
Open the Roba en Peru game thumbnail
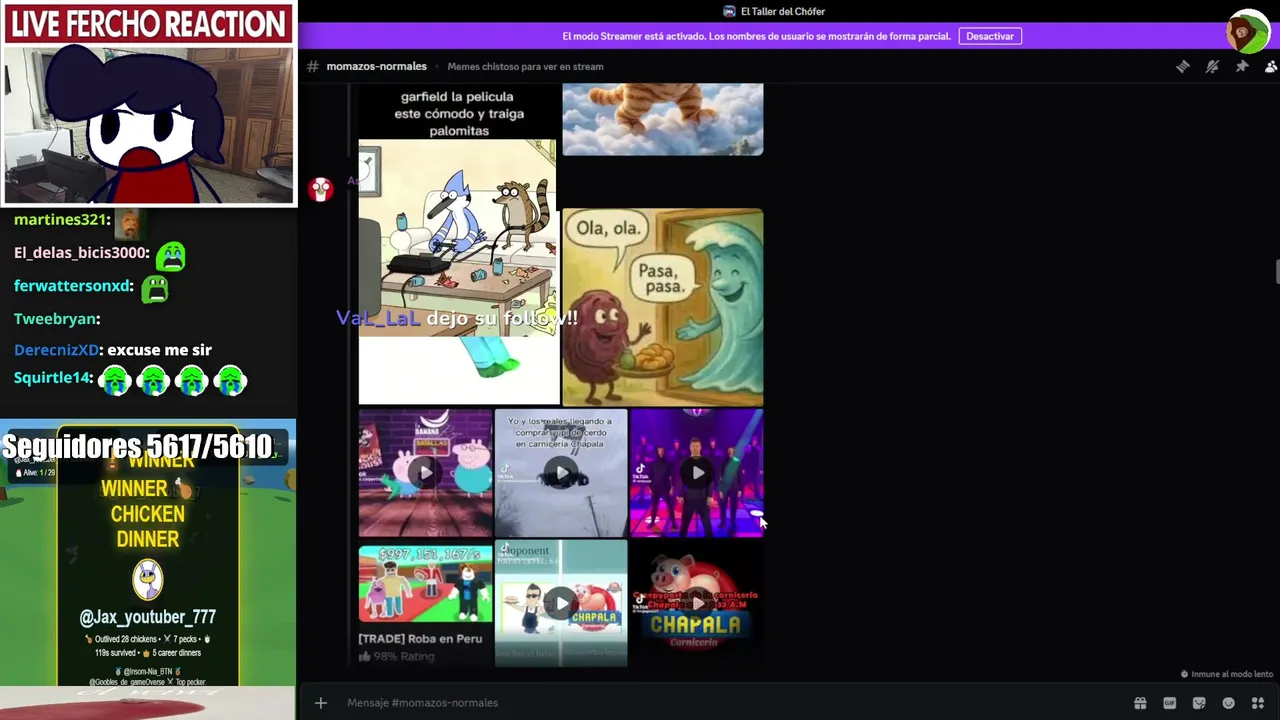[x=425, y=583]
